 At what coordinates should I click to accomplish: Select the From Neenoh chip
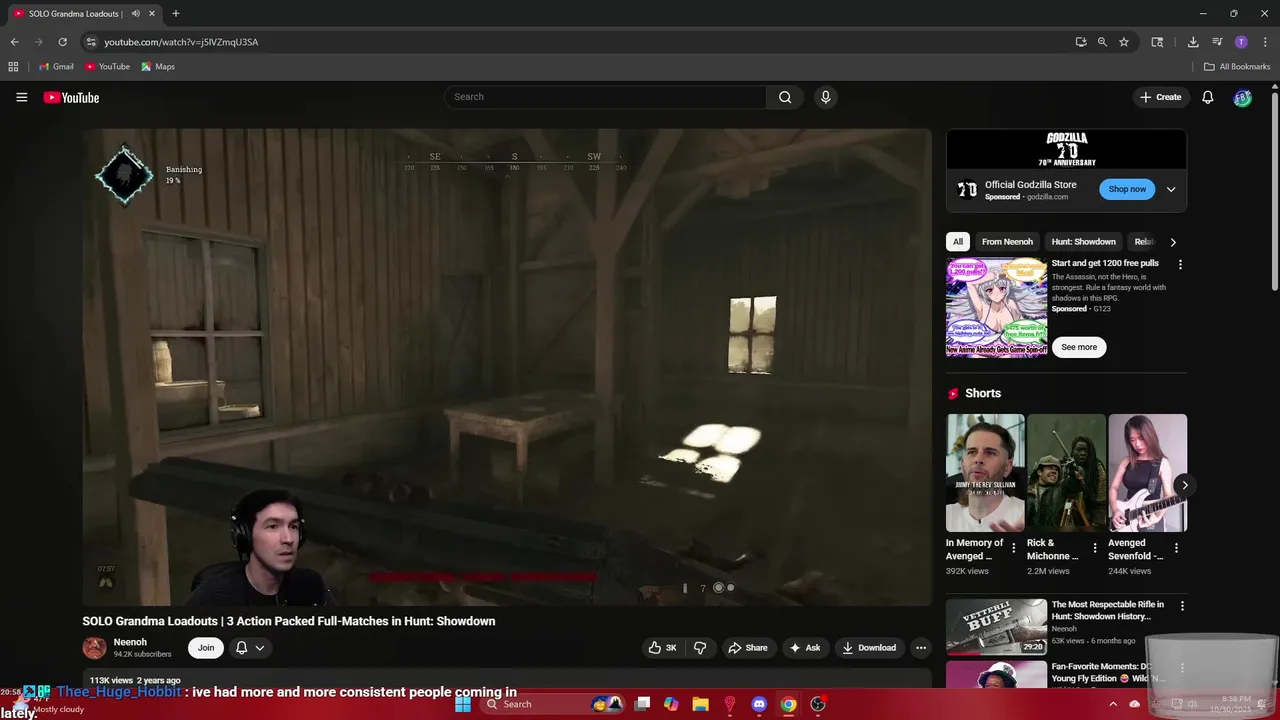pyautogui.click(x=1007, y=242)
